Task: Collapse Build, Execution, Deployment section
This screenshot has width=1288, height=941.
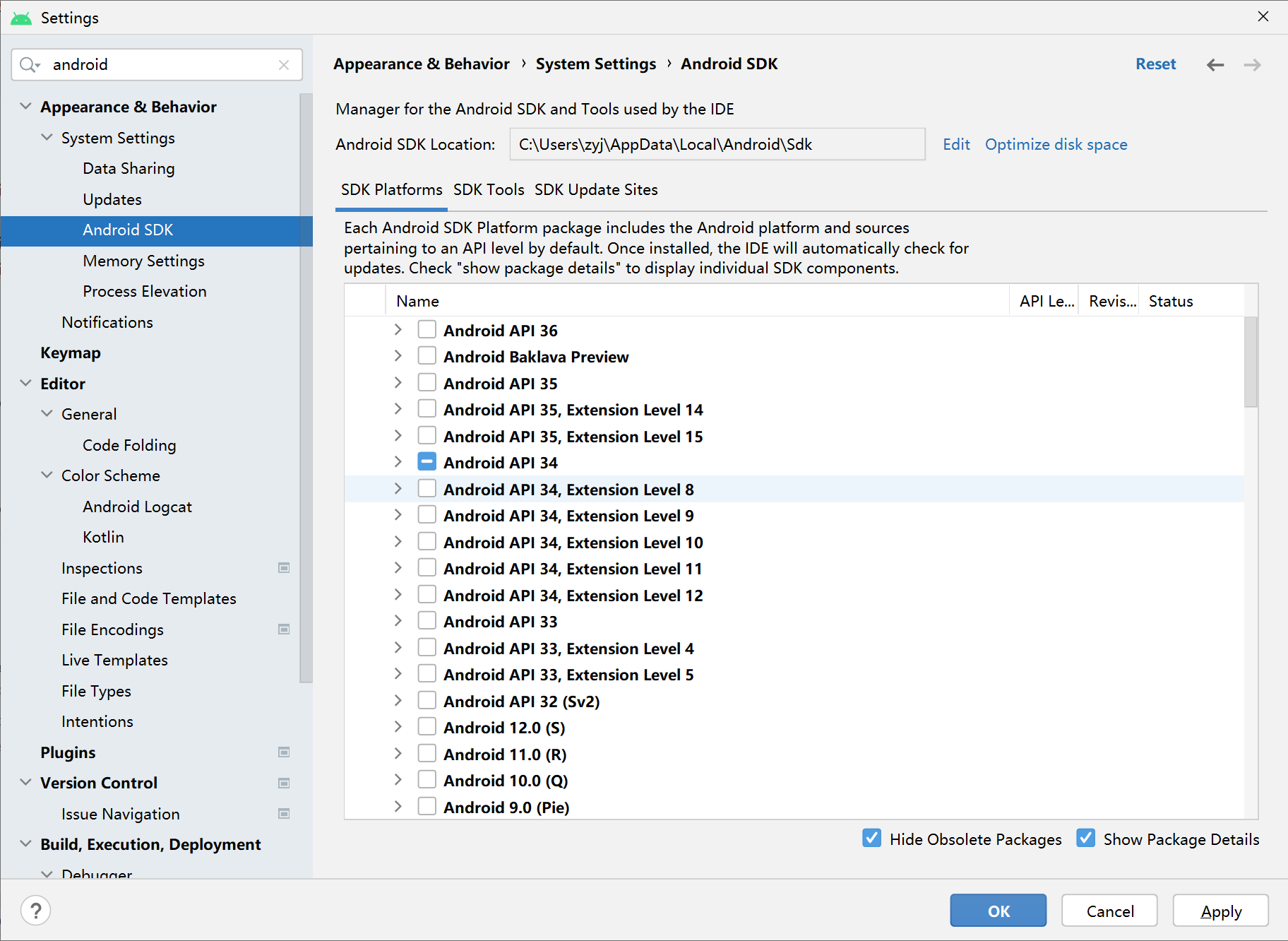Action: [x=25, y=844]
